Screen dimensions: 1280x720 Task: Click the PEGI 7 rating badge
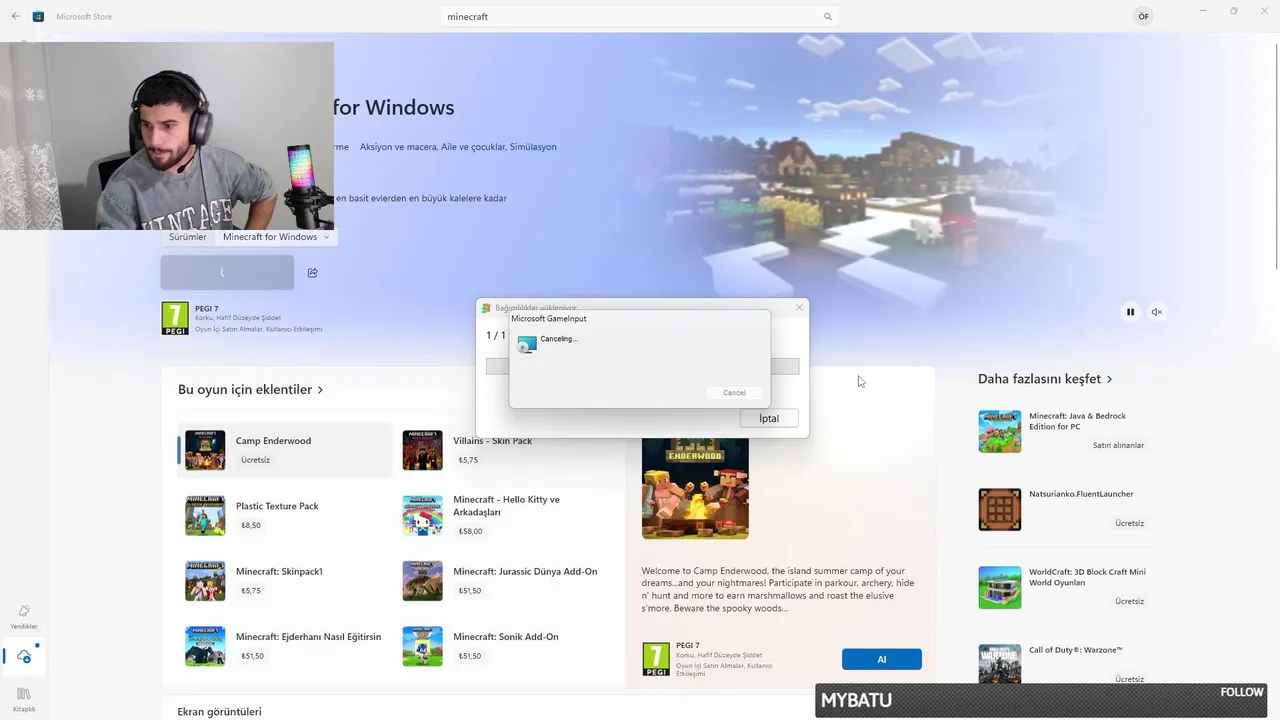(175, 318)
